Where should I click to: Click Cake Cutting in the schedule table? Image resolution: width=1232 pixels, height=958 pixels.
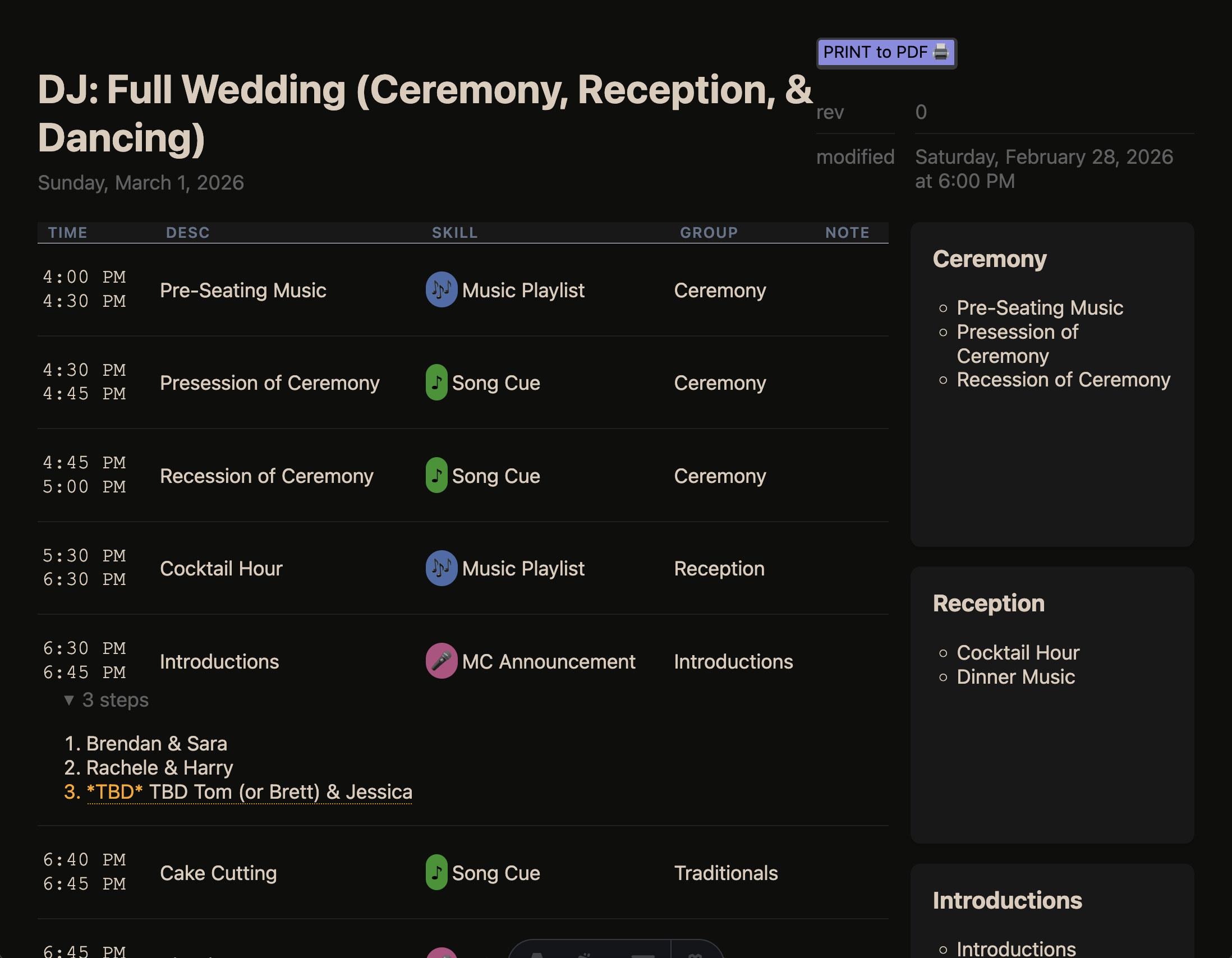tap(218, 873)
